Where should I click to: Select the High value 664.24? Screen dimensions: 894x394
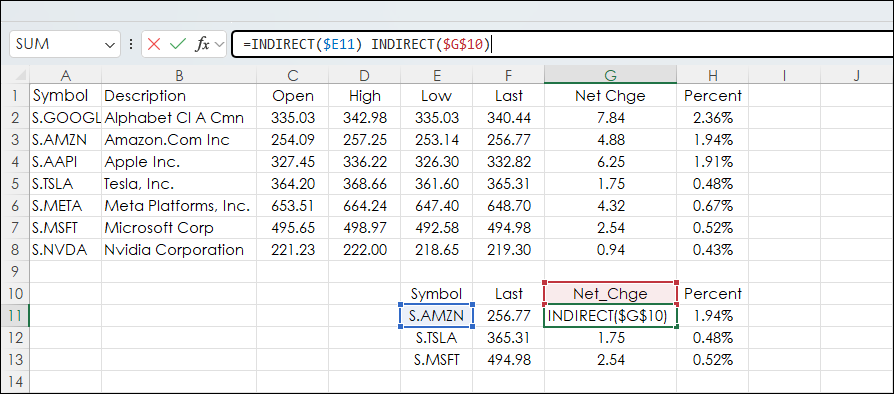click(x=364, y=205)
